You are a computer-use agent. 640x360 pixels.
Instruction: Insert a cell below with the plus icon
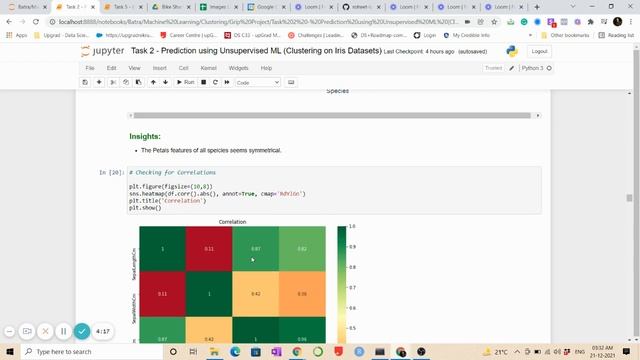click(99, 82)
